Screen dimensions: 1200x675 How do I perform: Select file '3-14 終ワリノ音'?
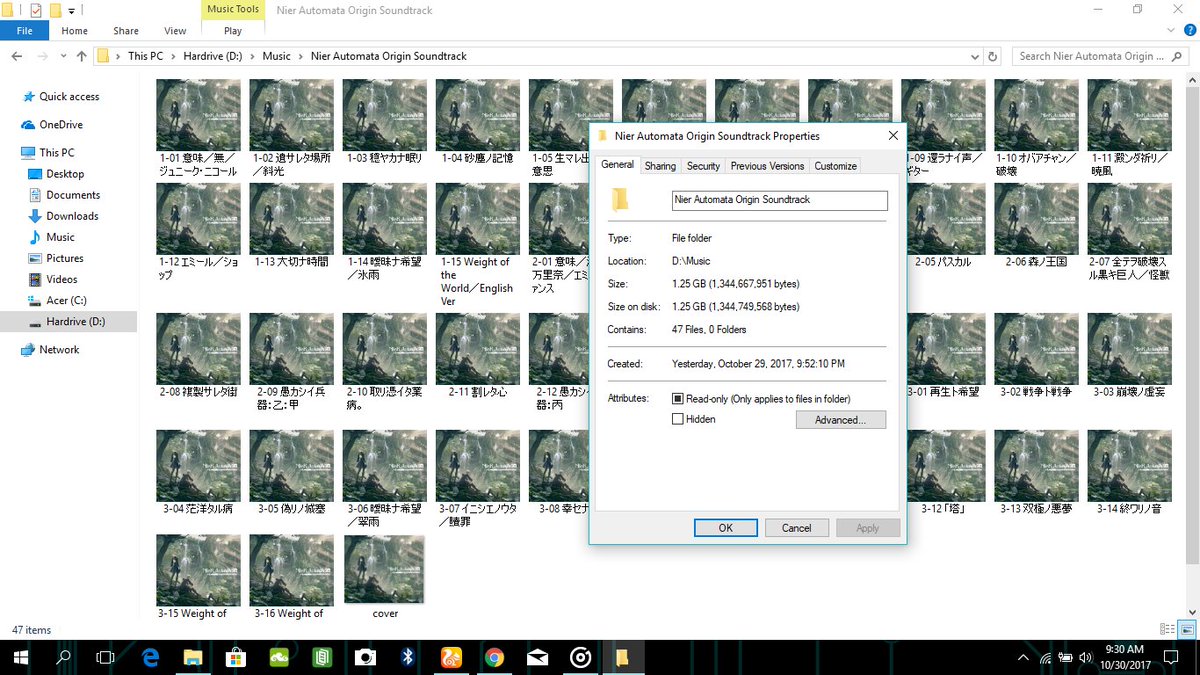coord(1128,473)
